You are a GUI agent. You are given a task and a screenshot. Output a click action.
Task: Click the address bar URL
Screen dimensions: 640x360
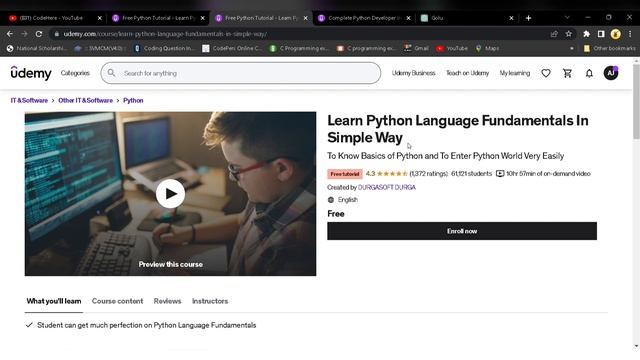click(x=165, y=34)
